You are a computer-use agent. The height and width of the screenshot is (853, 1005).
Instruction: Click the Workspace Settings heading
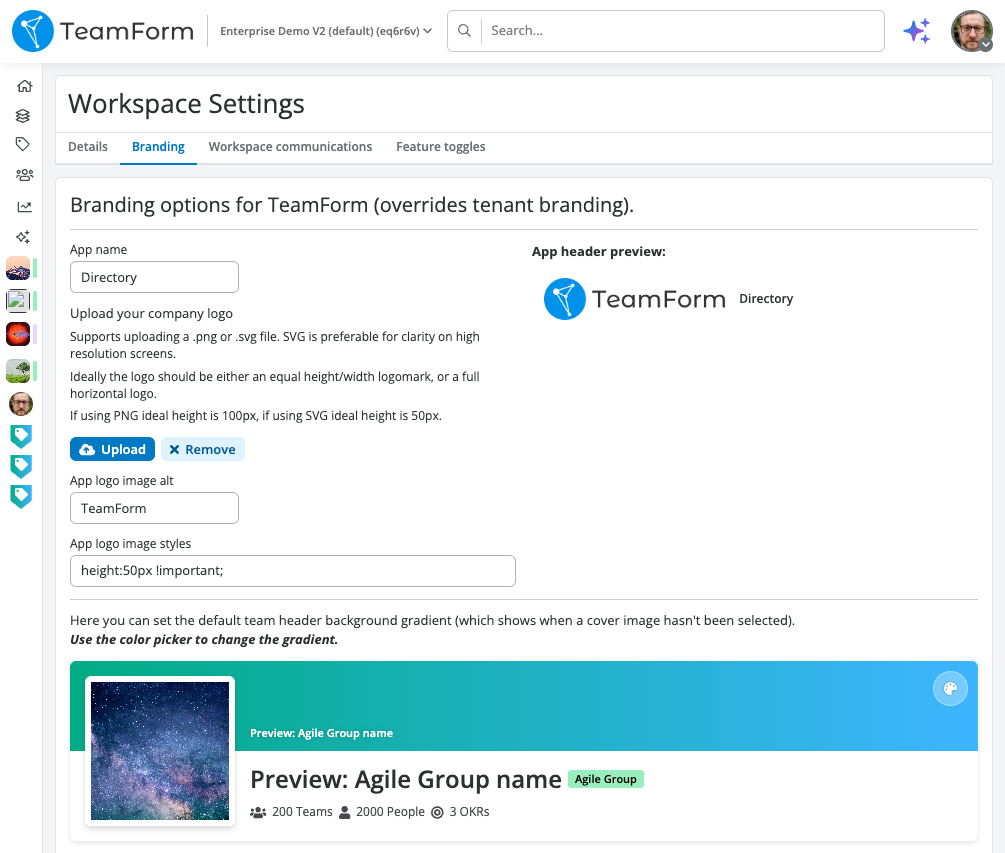(x=187, y=104)
